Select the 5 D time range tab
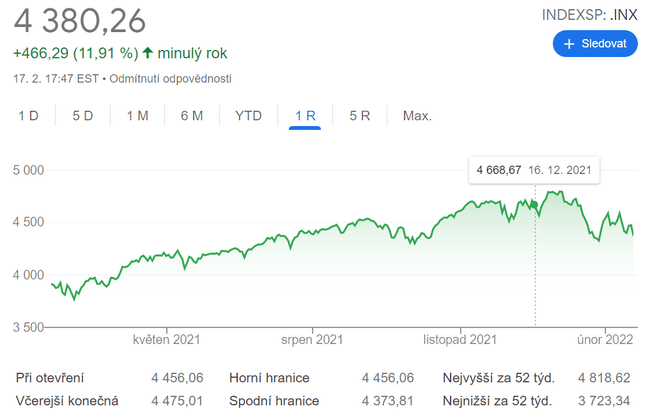 pos(82,116)
